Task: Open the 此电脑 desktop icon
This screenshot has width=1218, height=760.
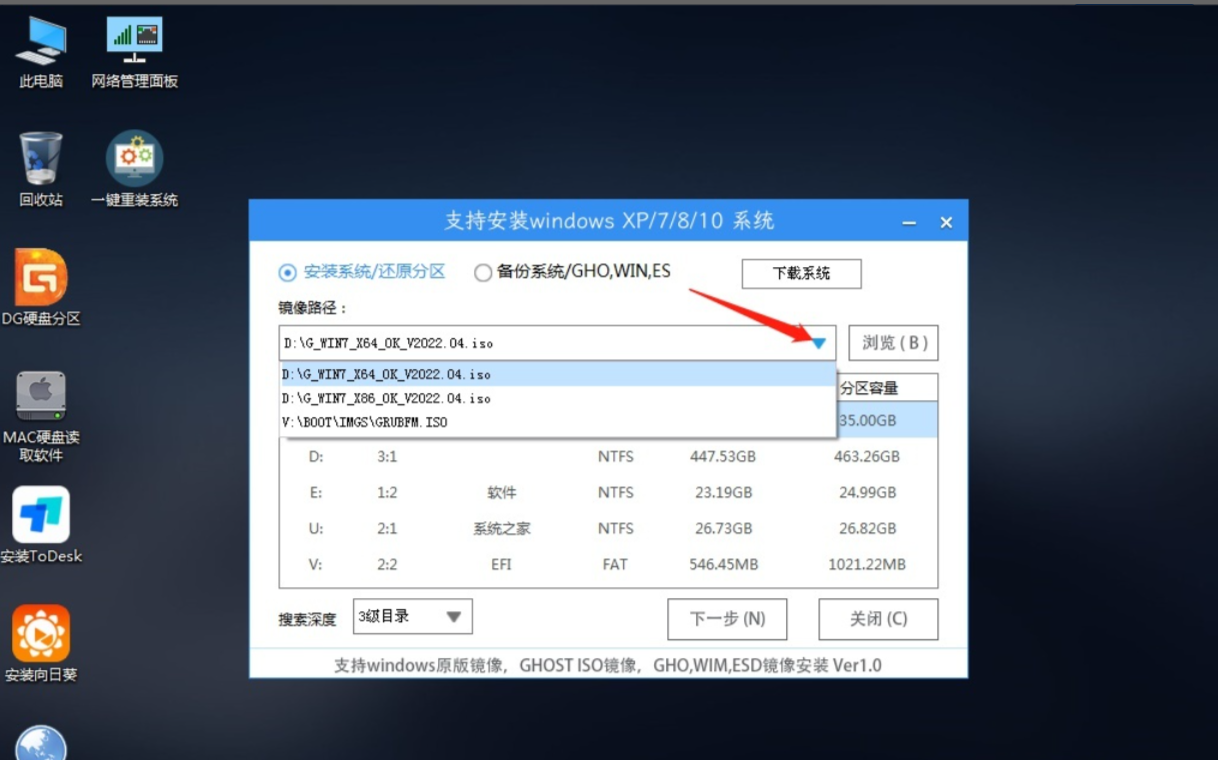Action: coord(41,52)
